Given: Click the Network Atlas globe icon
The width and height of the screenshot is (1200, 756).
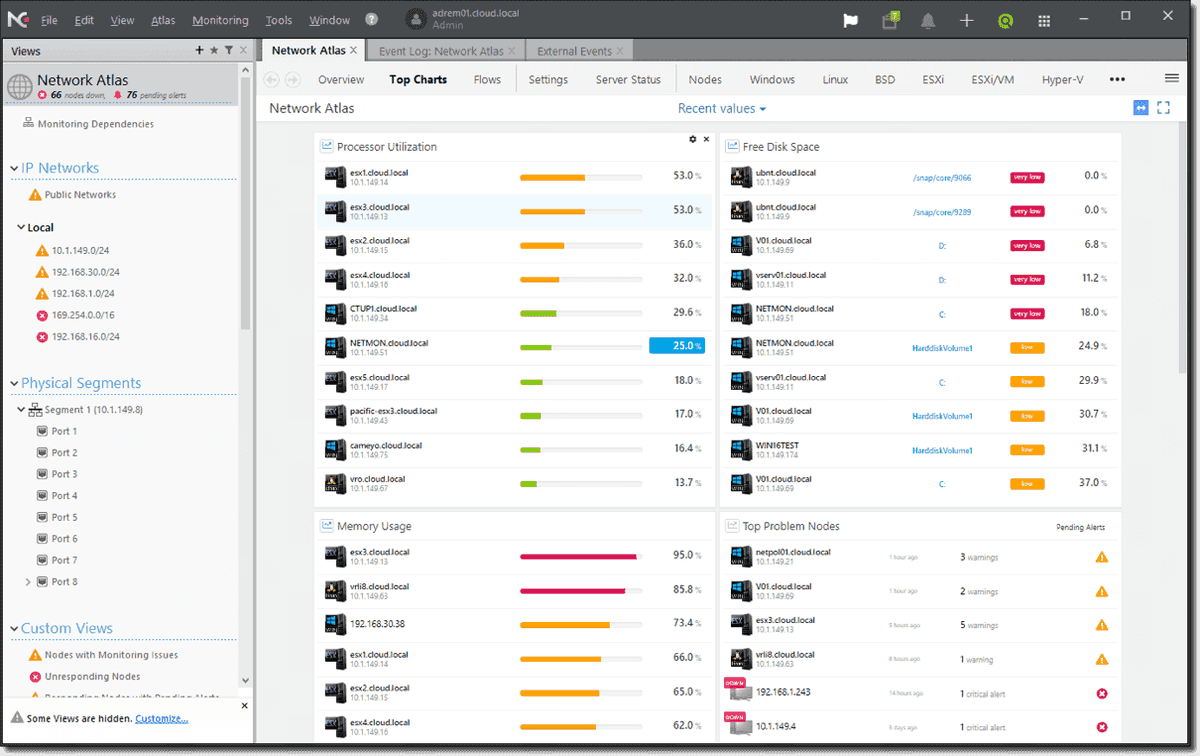Looking at the screenshot, I should (x=19, y=86).
